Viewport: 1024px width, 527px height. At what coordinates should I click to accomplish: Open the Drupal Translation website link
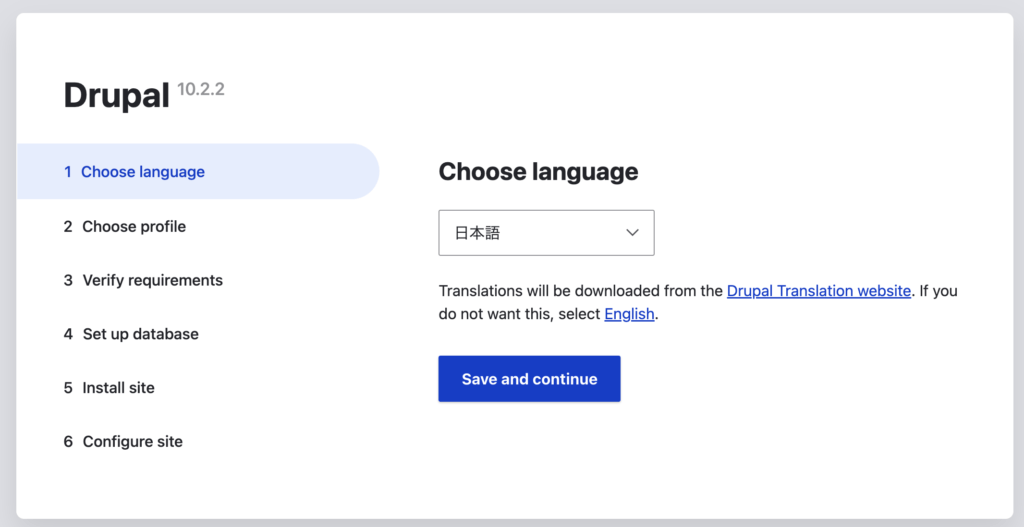click(x=818, y=291)
